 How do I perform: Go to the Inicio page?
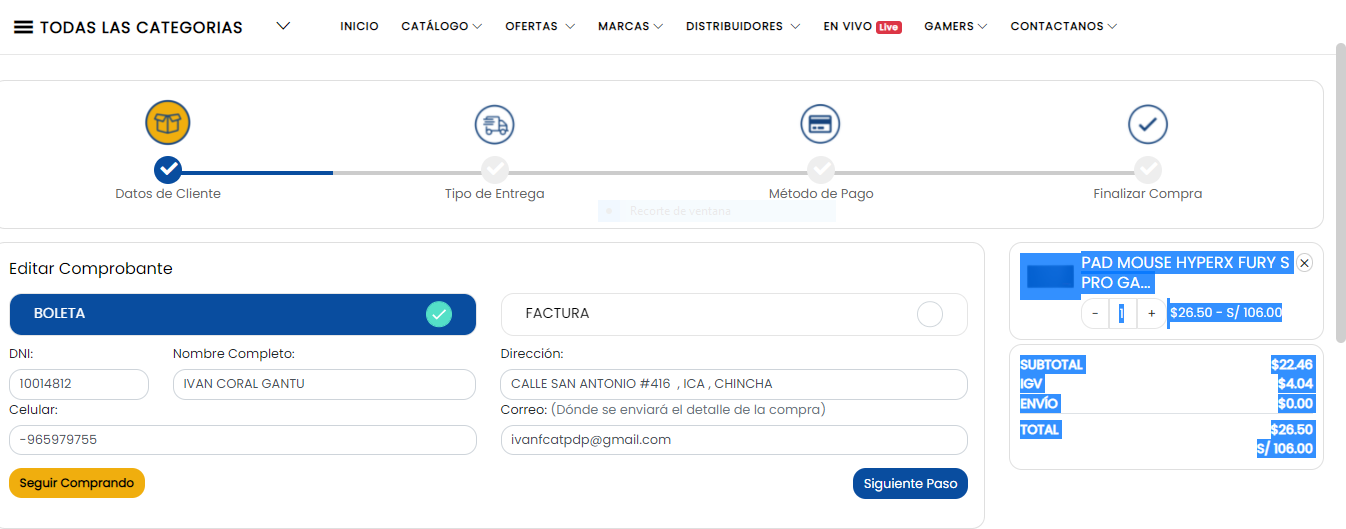tap(359, 27)
